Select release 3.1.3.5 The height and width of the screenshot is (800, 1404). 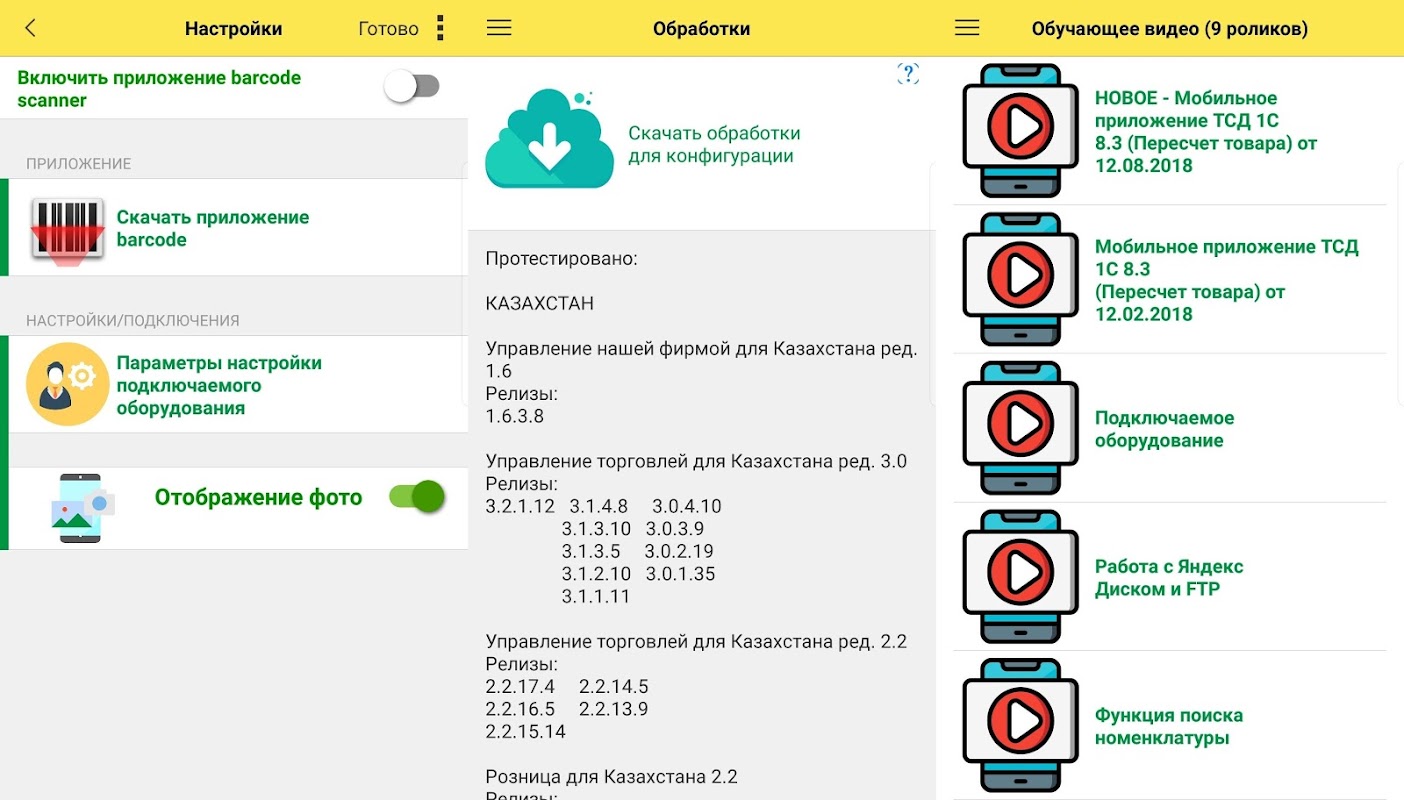click(x=591, y=552)
